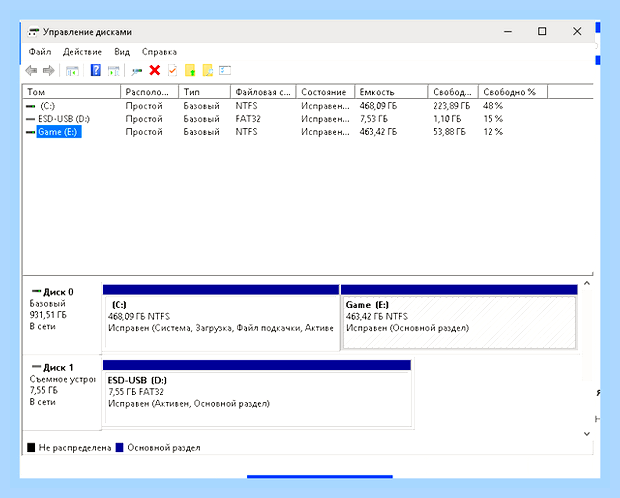
Task: Select the ESD-USB (D:) partition block
Action: [257, 394]
